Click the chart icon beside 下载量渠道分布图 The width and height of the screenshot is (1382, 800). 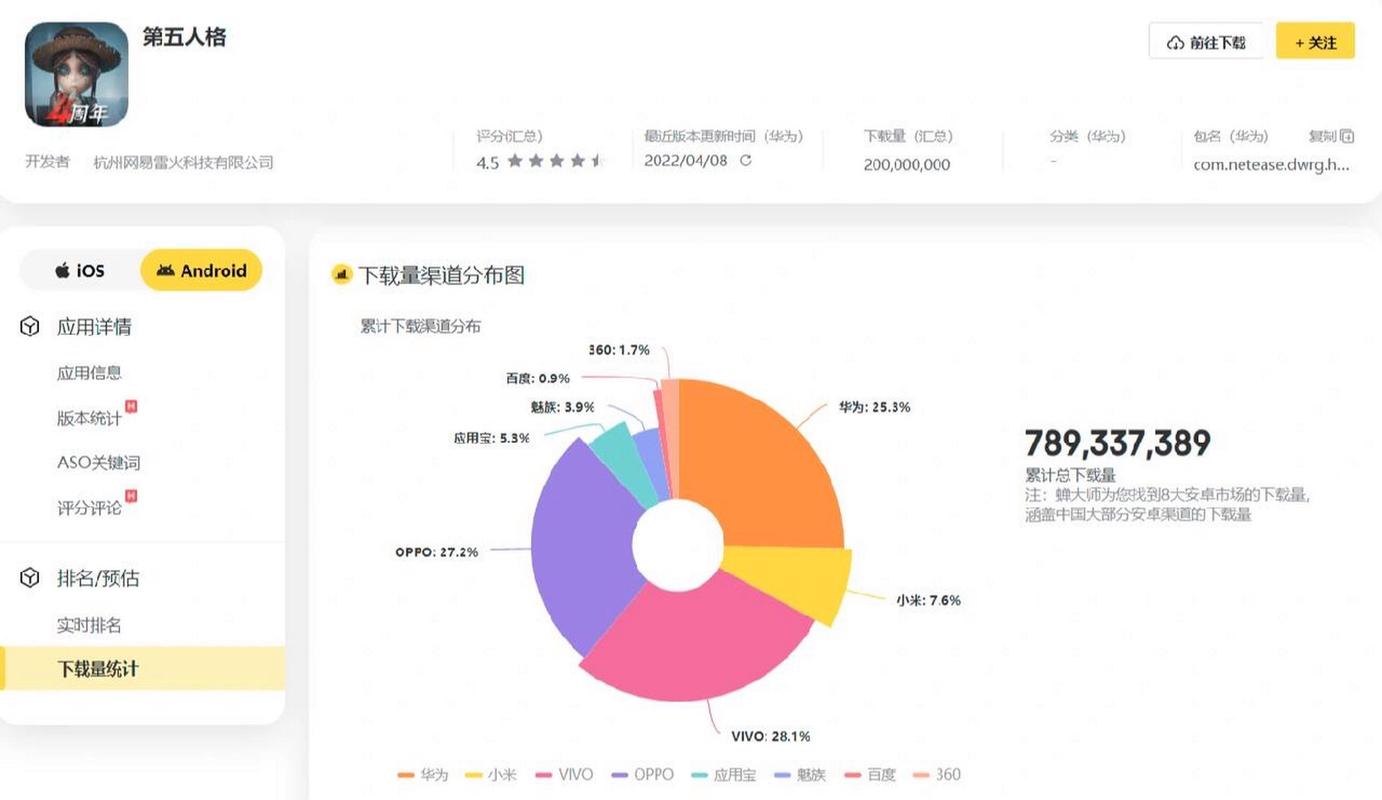point(342,274)
